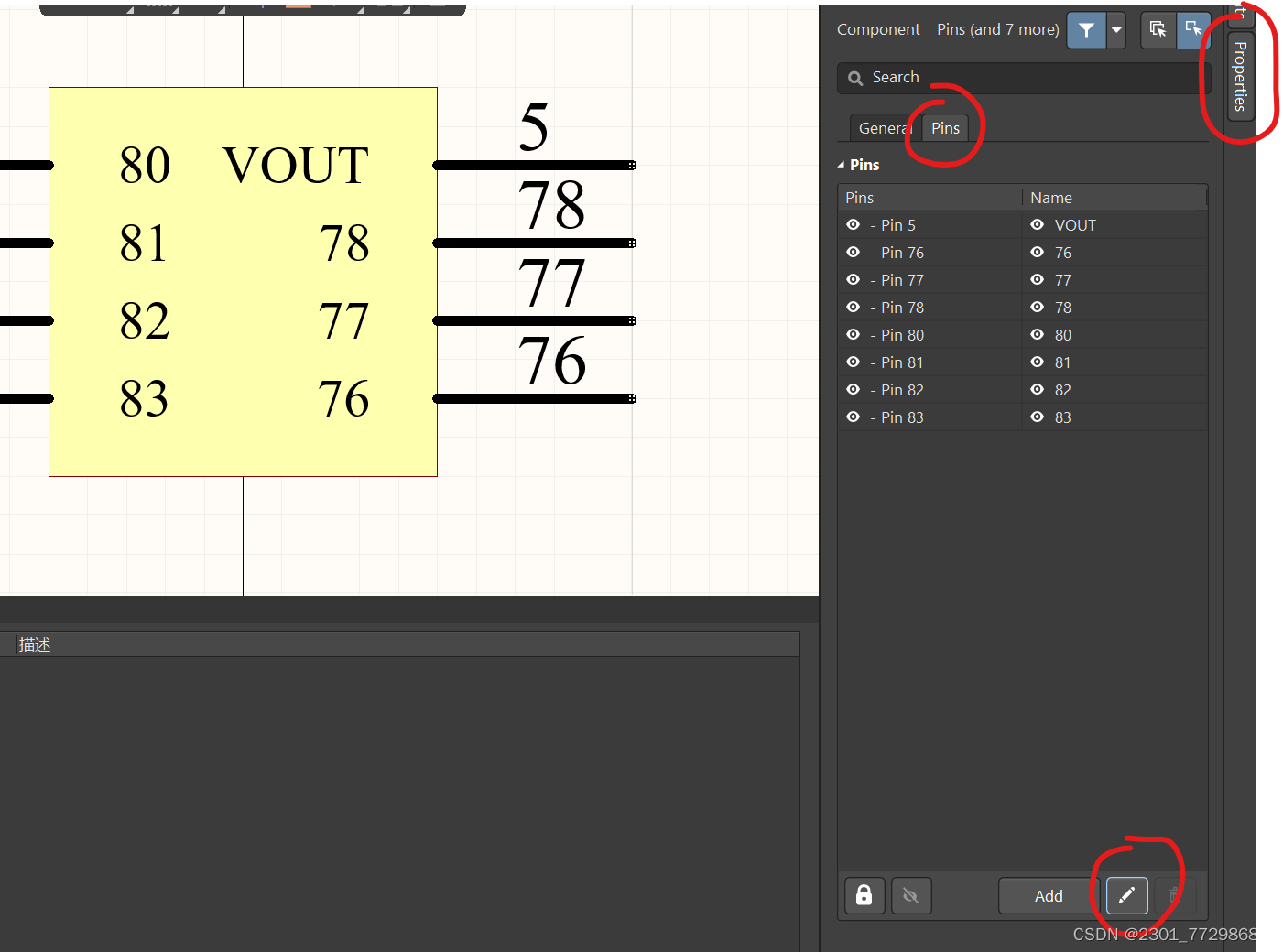Click the VOUT label on the schematic symbol

tap(296, 166)
